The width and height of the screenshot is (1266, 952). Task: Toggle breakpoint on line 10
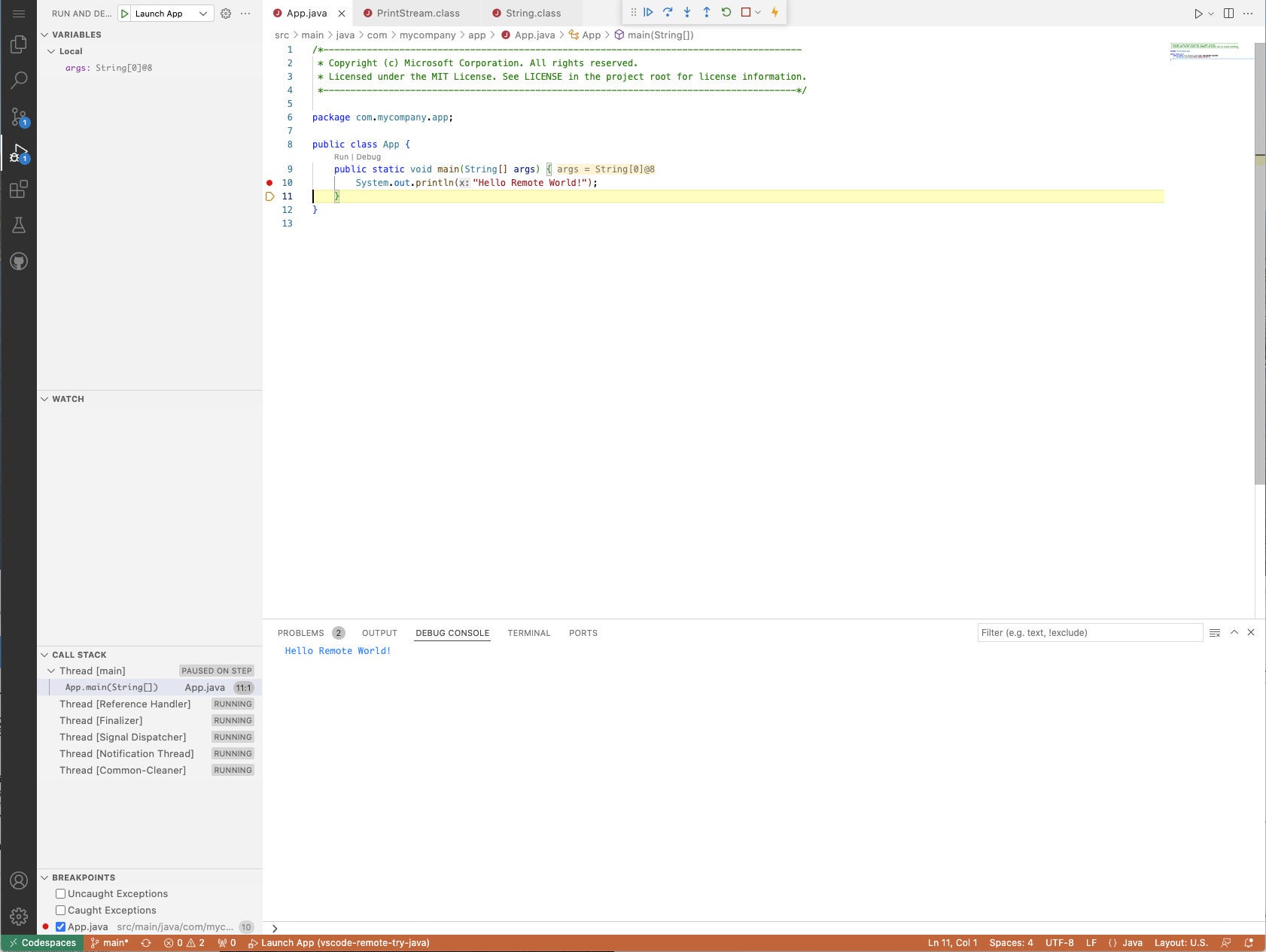[269, 183]
